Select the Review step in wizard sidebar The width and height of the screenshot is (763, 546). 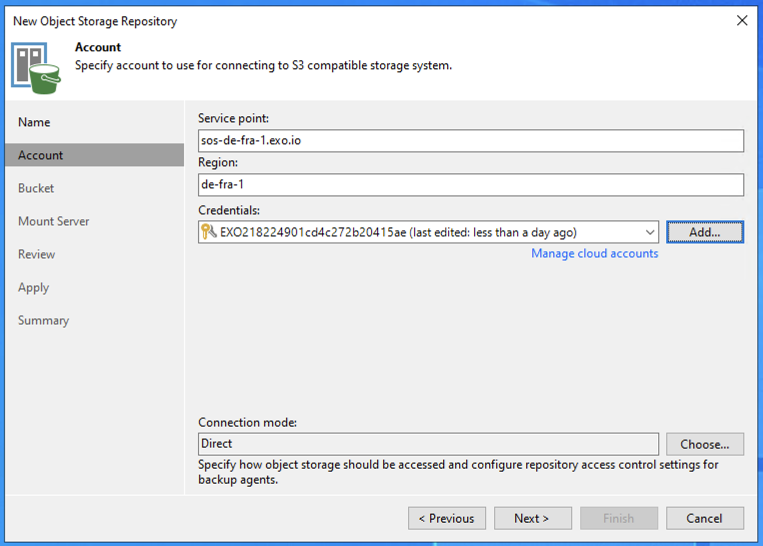pyautogui.click(x=37, y=254)
